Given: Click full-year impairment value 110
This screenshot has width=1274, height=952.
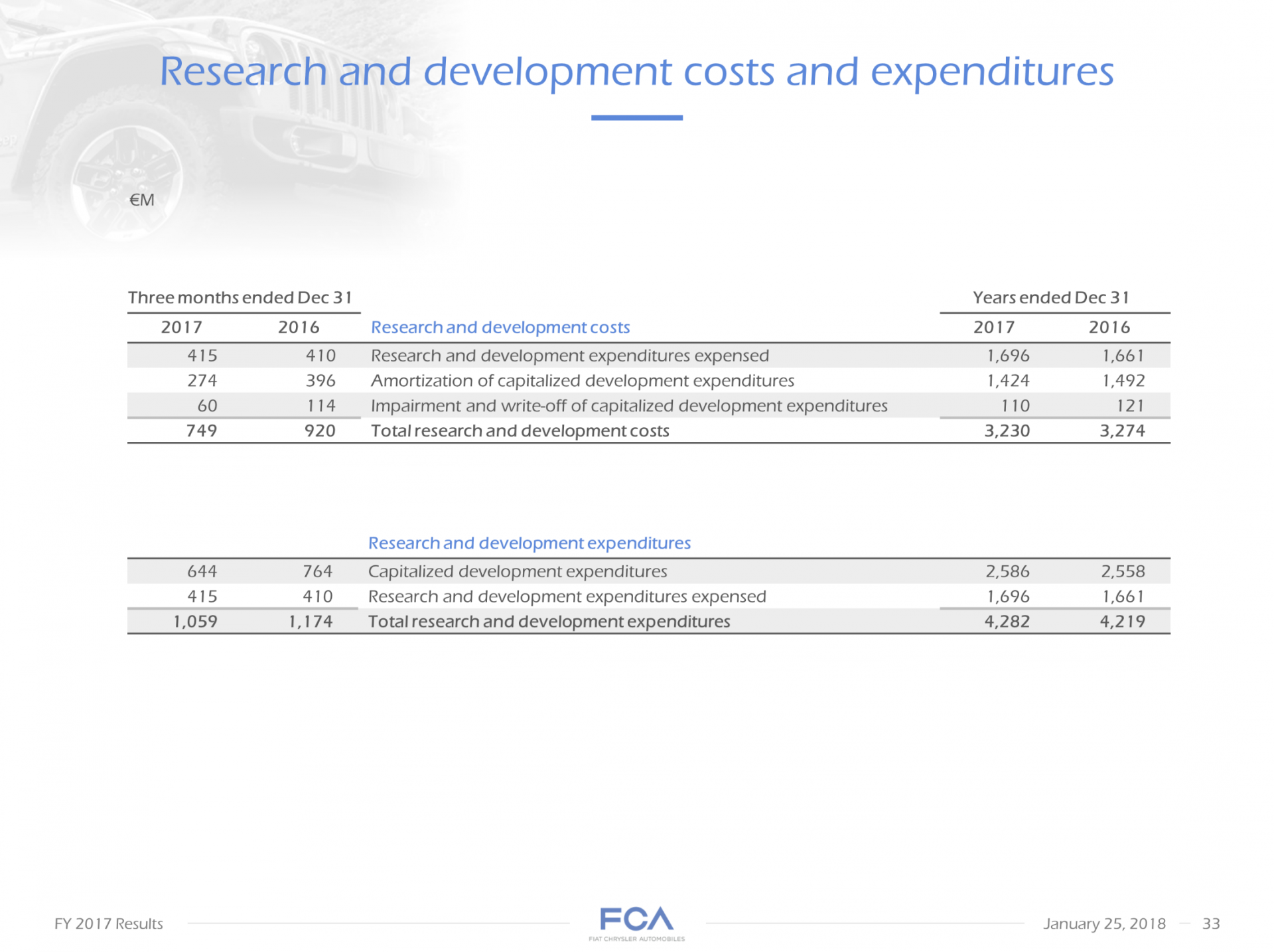Looking at the screenshot, I should point(1016,405).
